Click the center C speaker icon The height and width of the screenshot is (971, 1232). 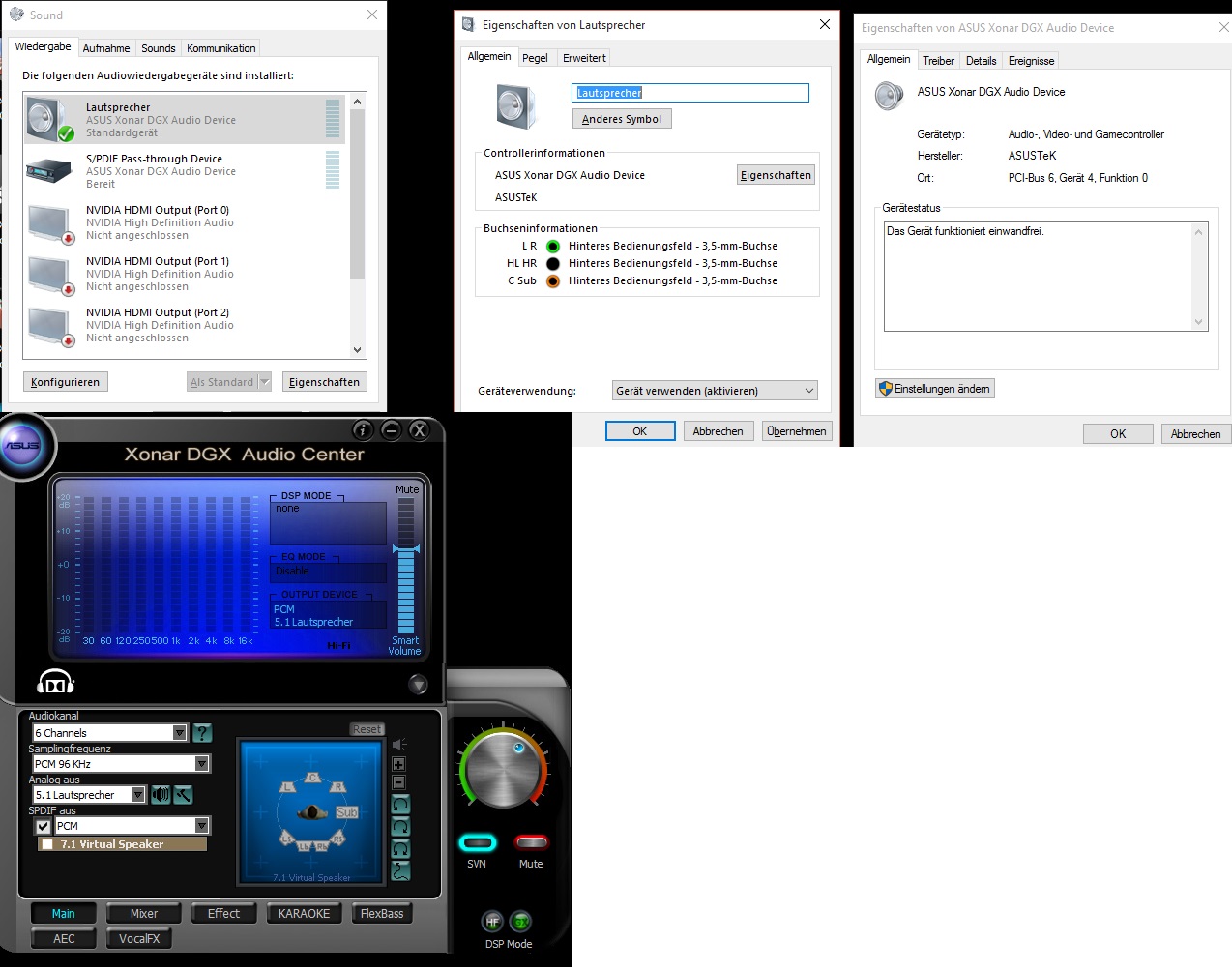tap(312, 778)
